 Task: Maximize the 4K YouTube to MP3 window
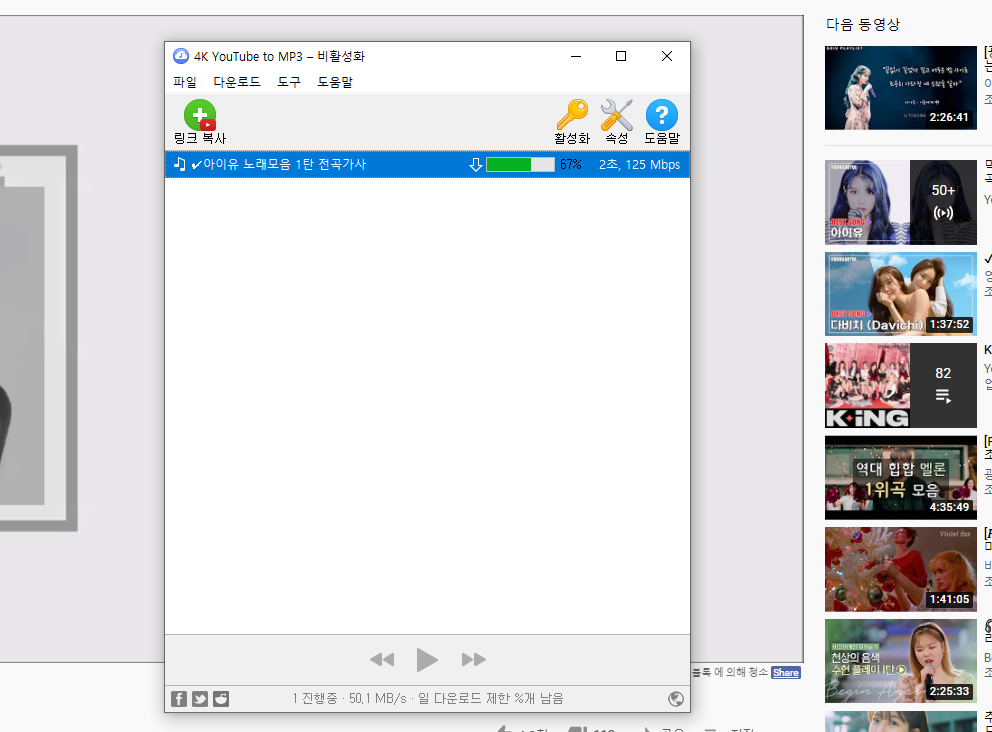click(x=621, y=56)
